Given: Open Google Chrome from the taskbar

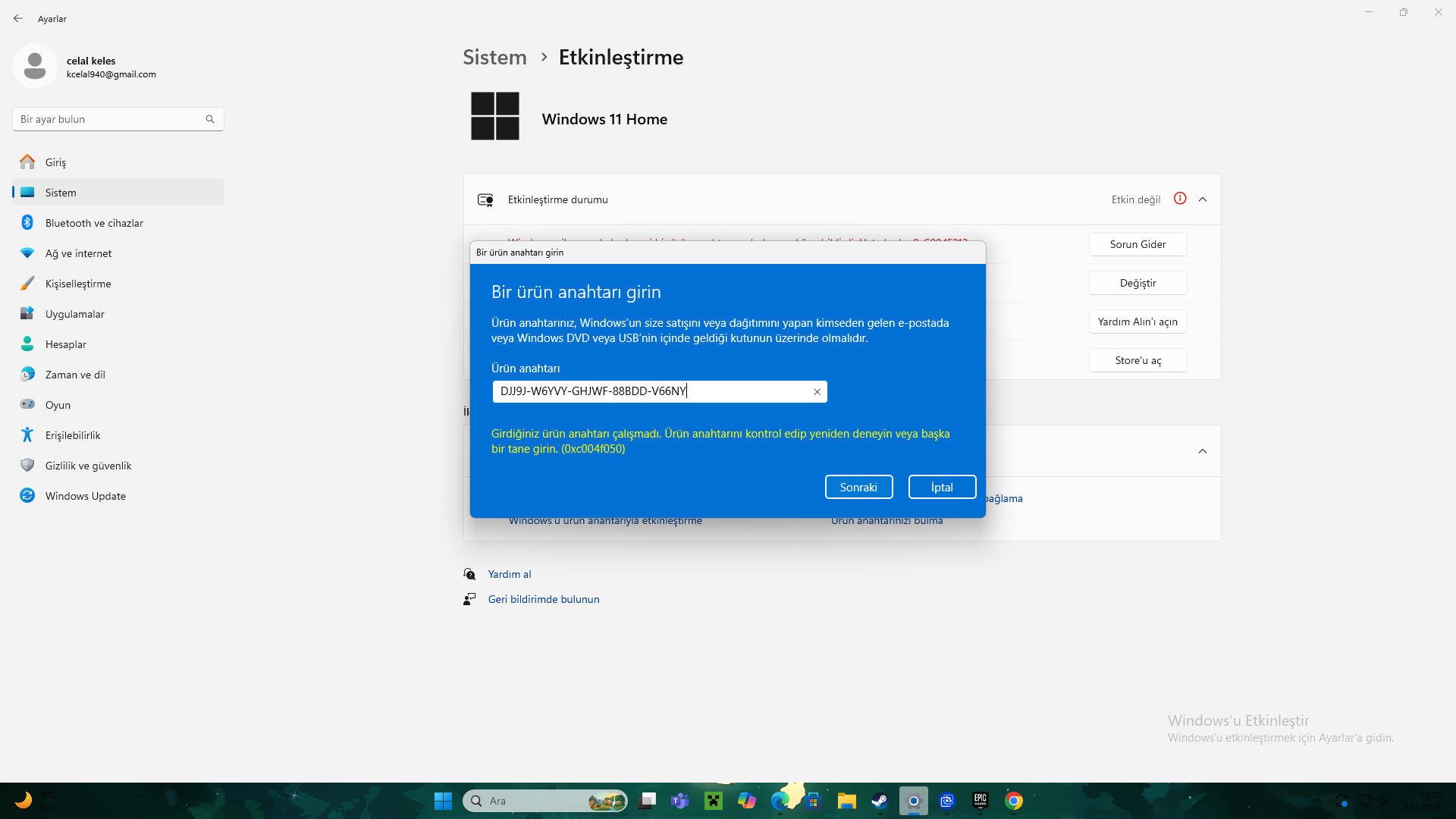Looking at the screenshot, I should [x=1014, y=801].
